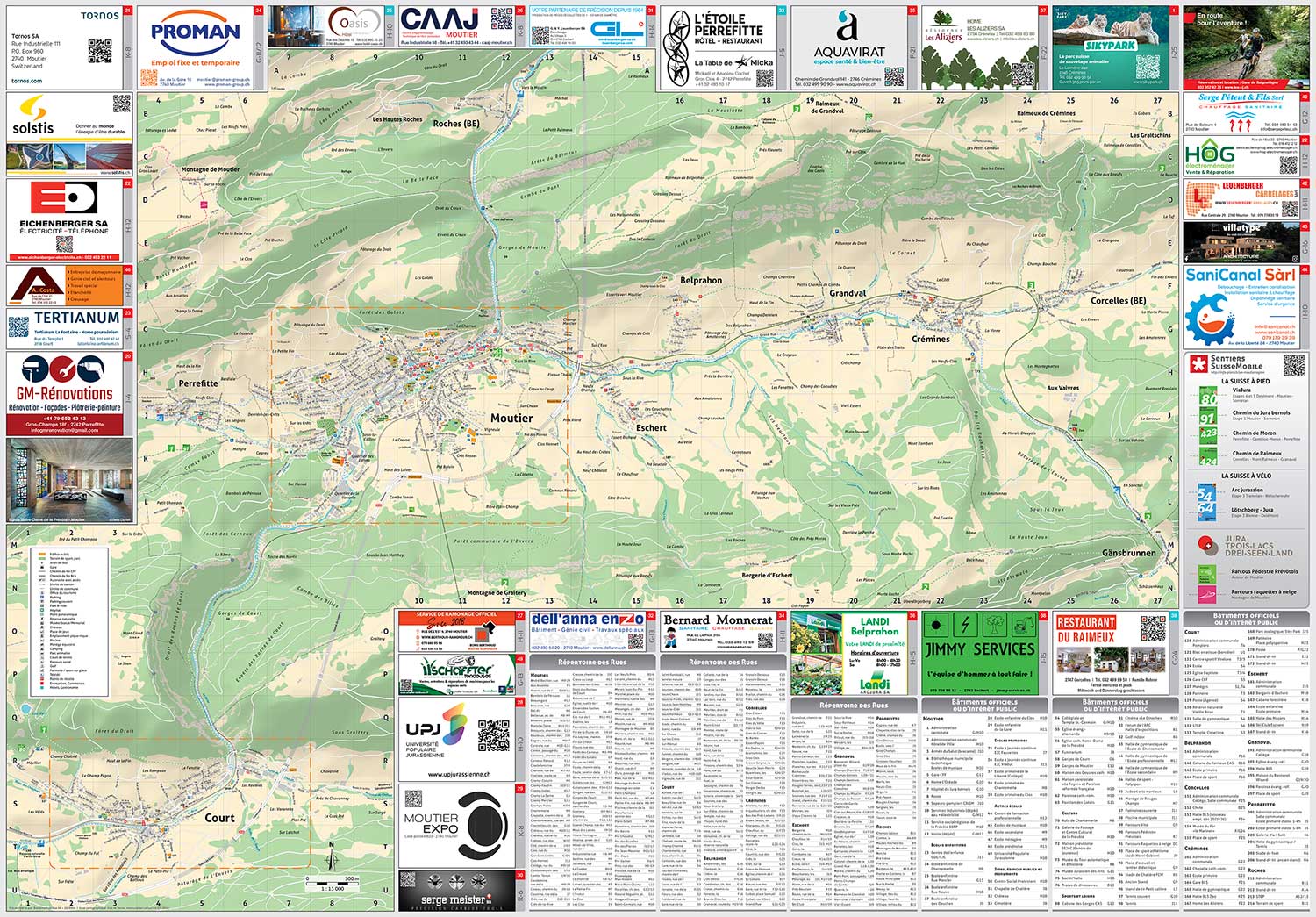Click the map legend box

coord(70,620)
